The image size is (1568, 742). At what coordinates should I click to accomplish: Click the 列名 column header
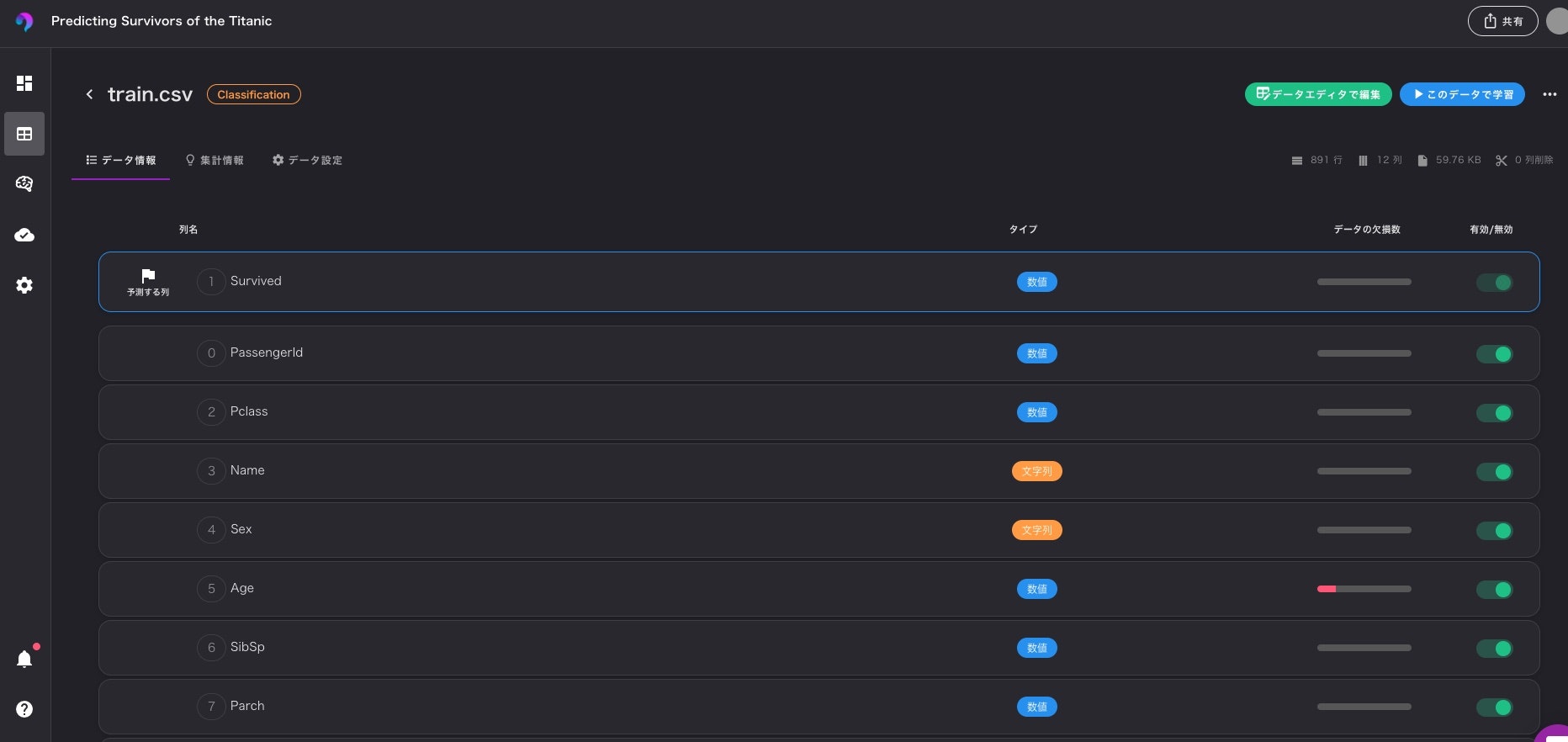[188, 230]
